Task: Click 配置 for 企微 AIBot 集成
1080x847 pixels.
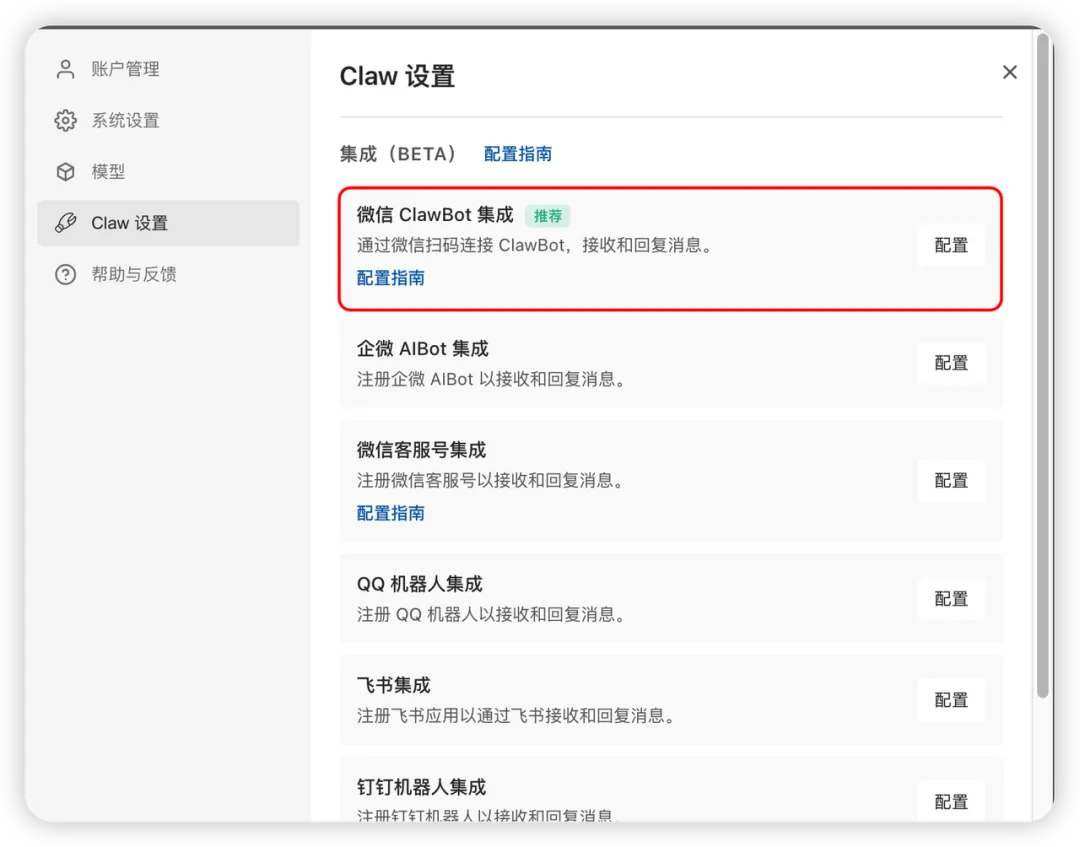Action: 951,363
